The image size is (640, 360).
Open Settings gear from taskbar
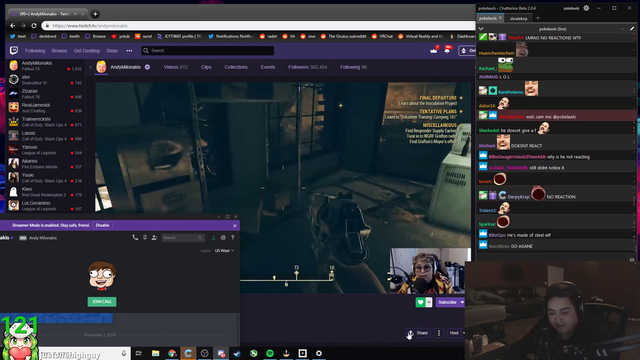coord(319,353)
